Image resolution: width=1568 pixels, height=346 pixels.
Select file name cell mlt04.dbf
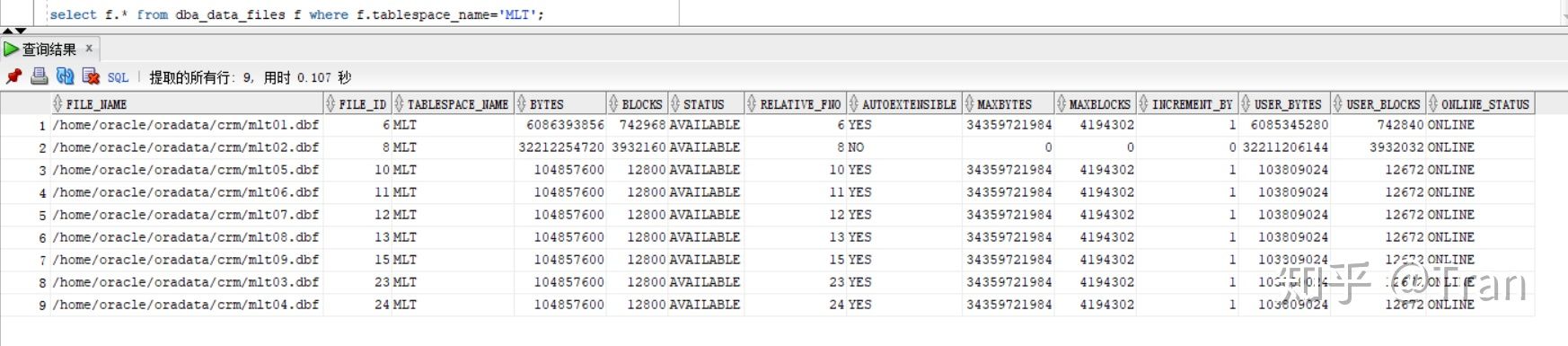coord(186,305)
